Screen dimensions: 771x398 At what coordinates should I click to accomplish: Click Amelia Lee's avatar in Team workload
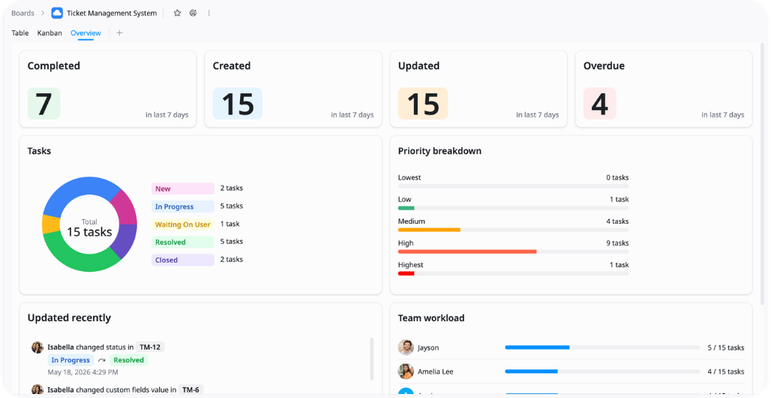(406, 371)
